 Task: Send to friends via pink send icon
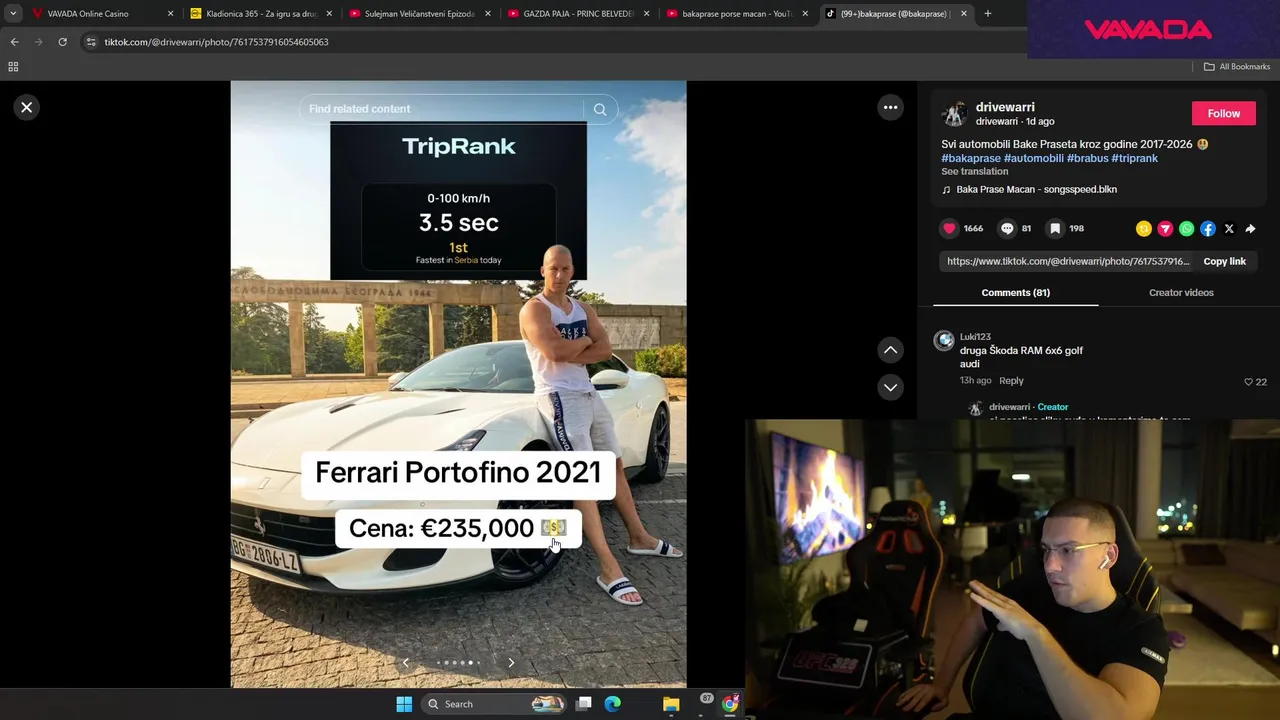coord(1165,229)
